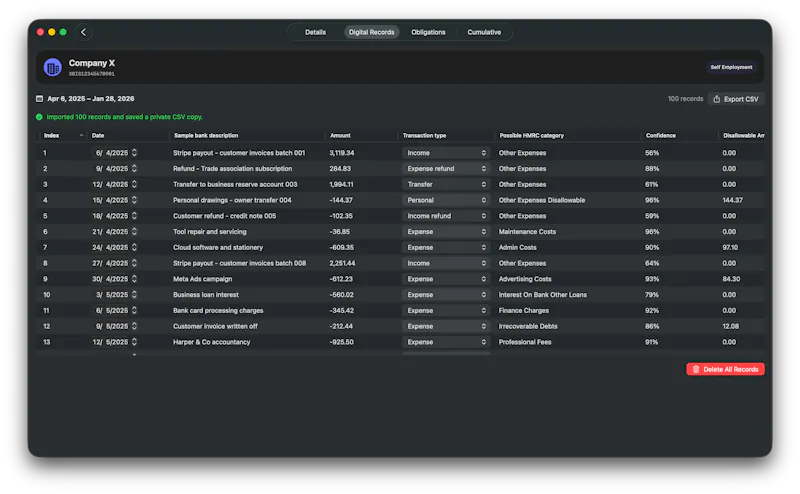Click the Company X building icon
The image size is (800, 494).
coord(53,67)
